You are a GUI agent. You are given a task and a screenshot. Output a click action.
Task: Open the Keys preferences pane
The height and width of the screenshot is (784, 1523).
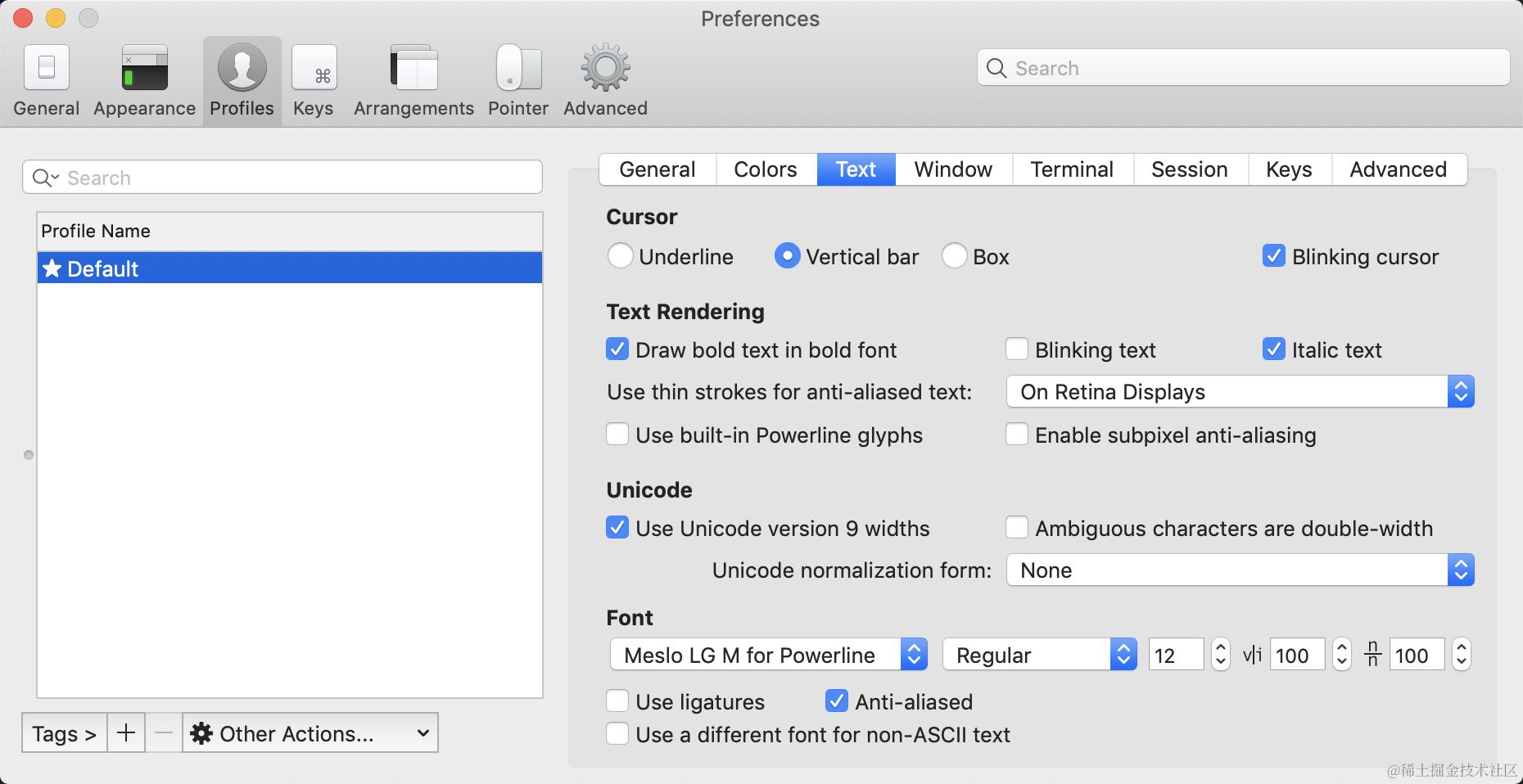point(314,78)
